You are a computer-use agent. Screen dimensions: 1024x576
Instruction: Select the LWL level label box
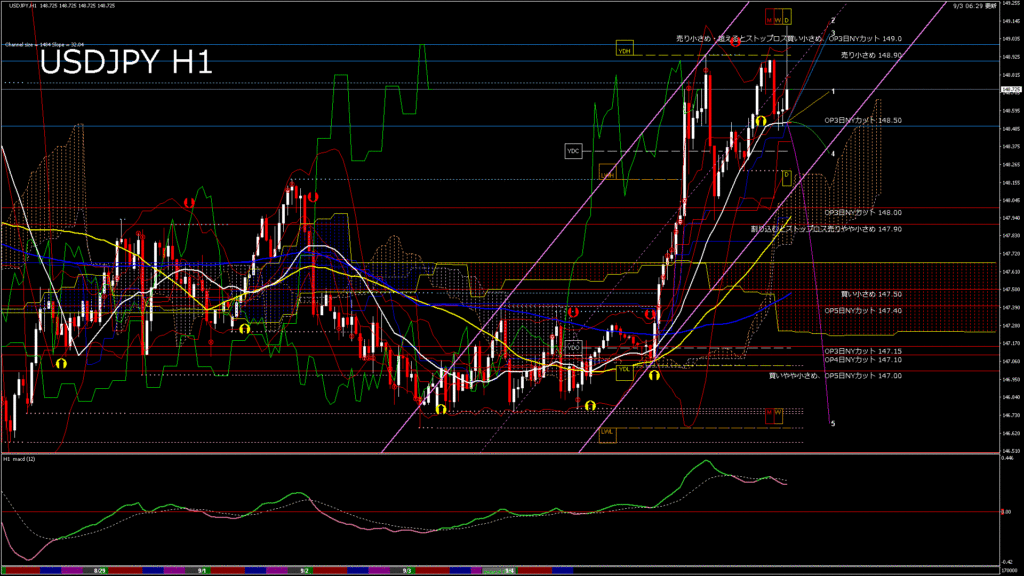607,433
